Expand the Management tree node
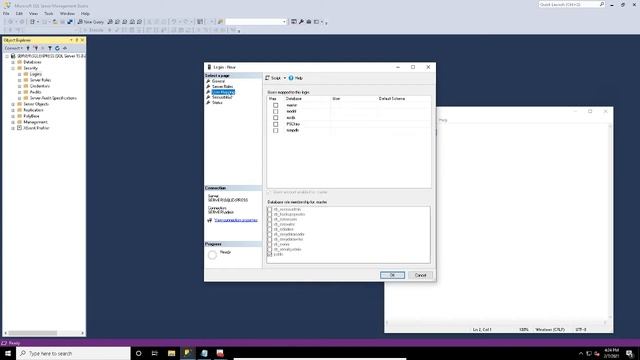 13,122
